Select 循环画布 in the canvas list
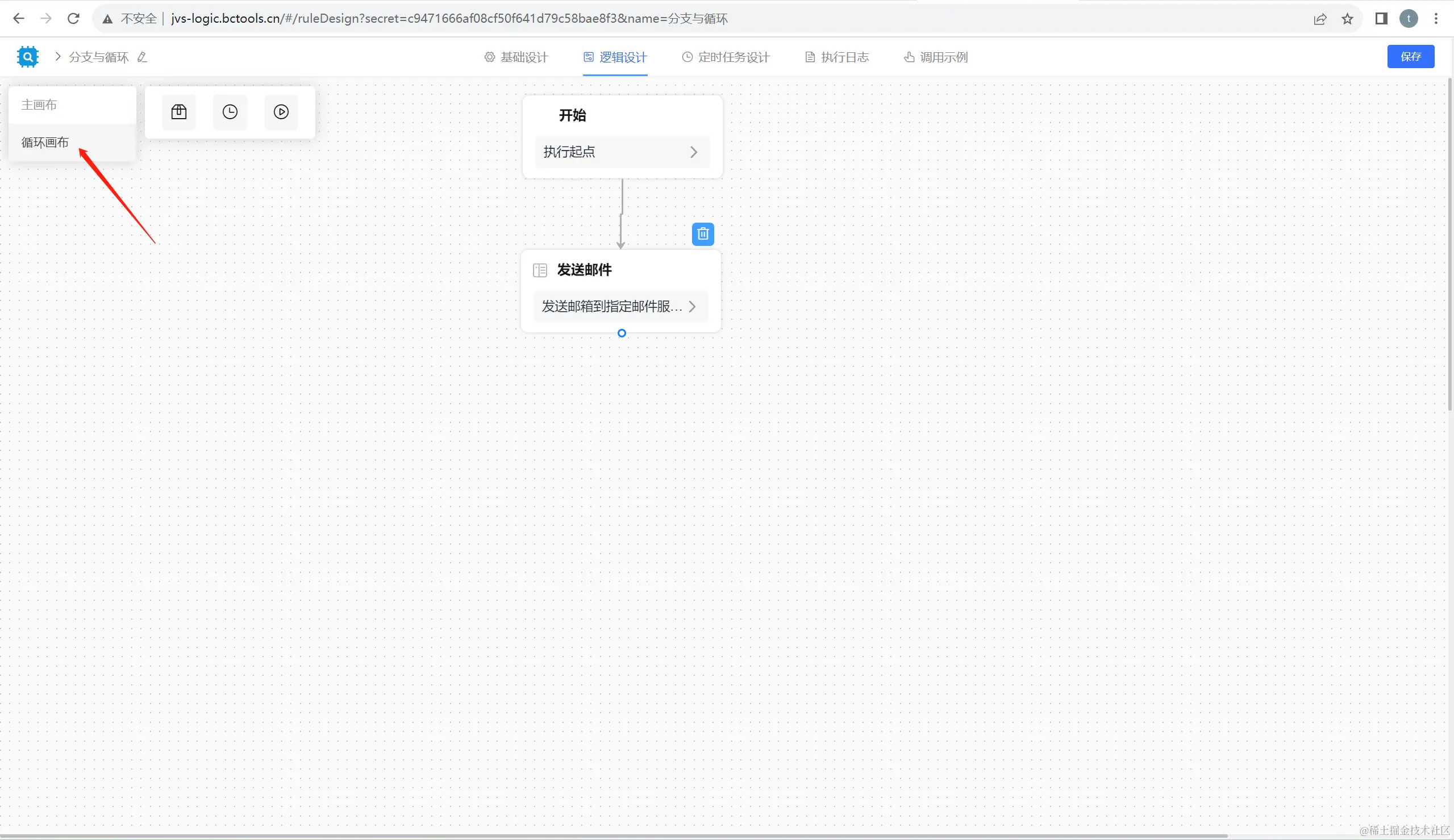This screenshot has height=840, width=1454. click(45, 142)
